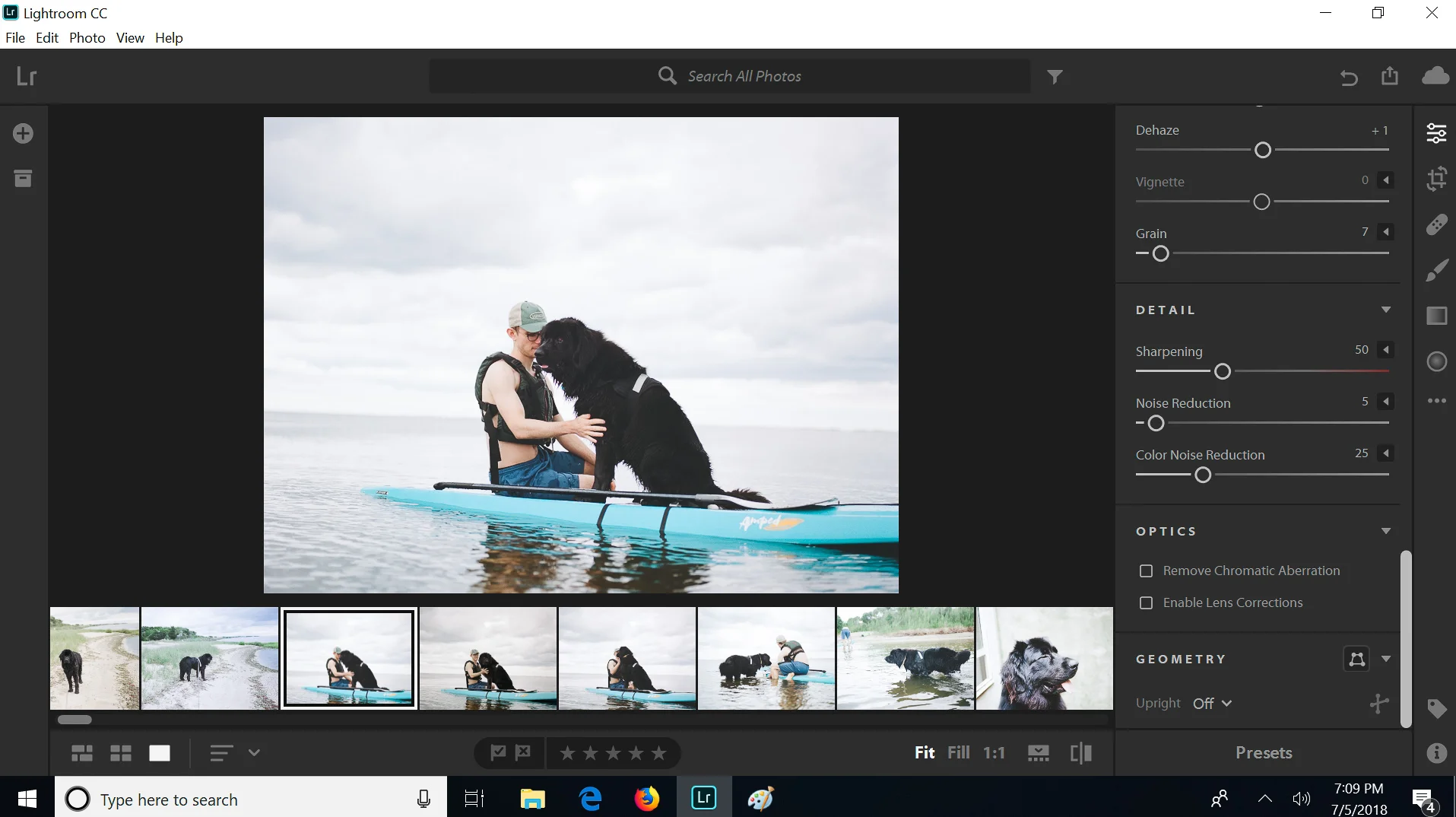This screenshot has height=817, width=1456.
Task: Collapse the Detail section triangle
Action: click(x=1386, y=310)
